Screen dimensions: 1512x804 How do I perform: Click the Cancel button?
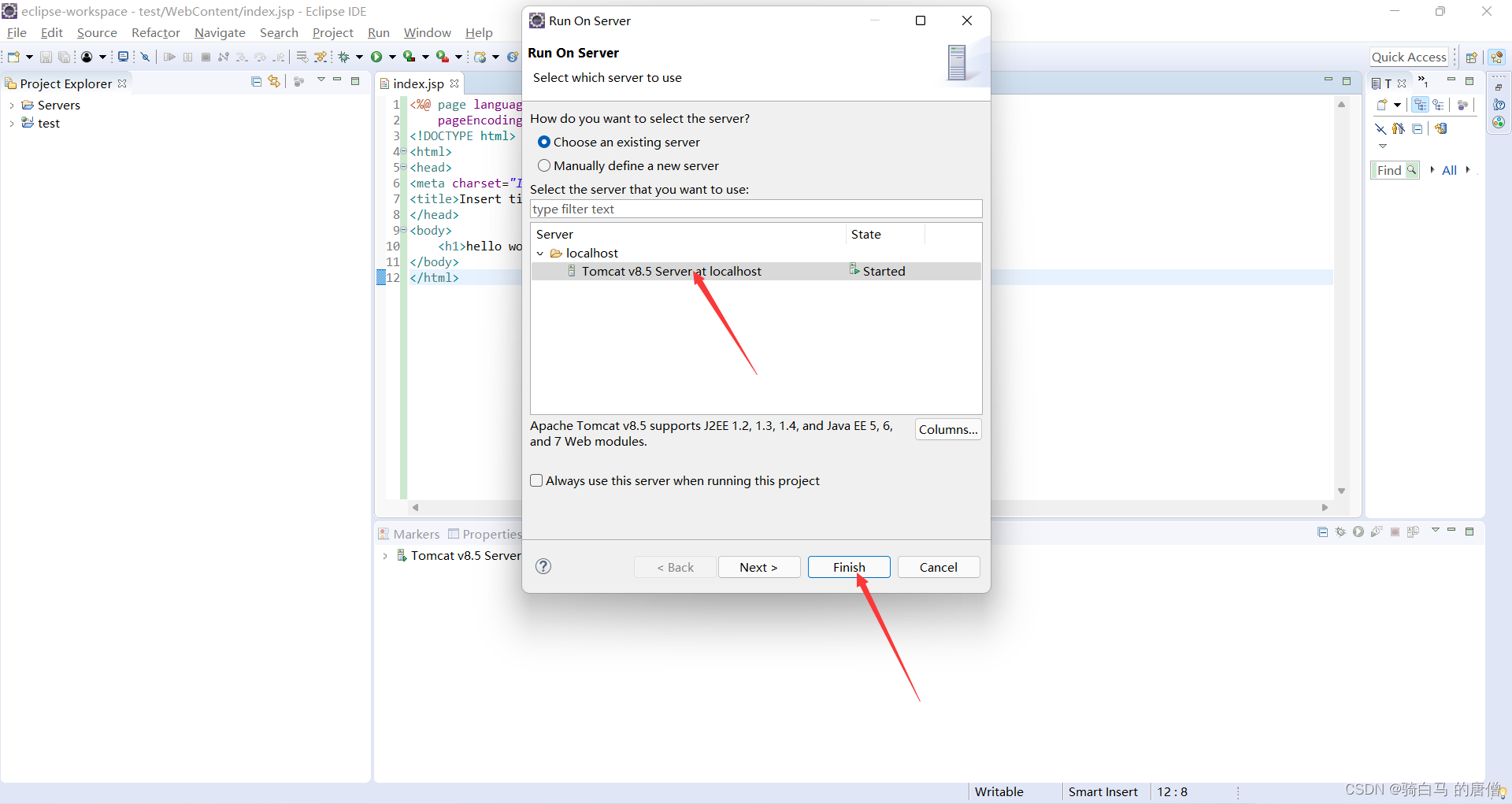939,567
